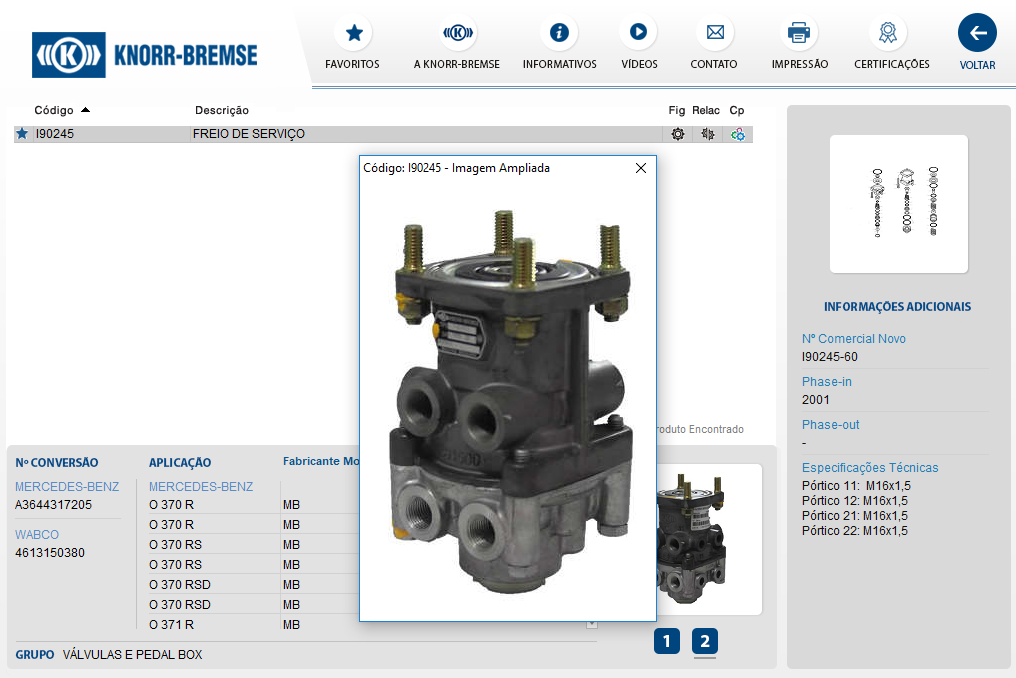Open the Informativos info icon
The height and width of the screenshot is (678, 1016).
pos(559,33)
